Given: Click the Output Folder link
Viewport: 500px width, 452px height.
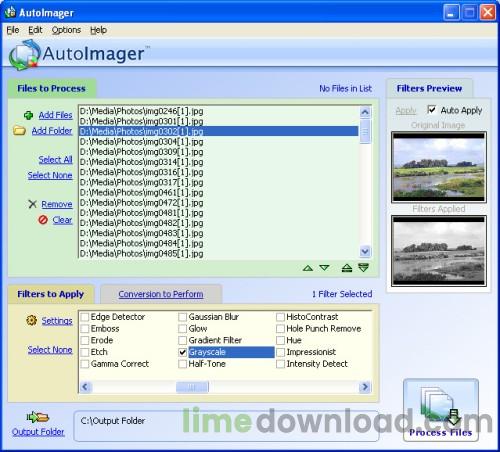Looking at the screenshot, I should (x=38, y=432).
